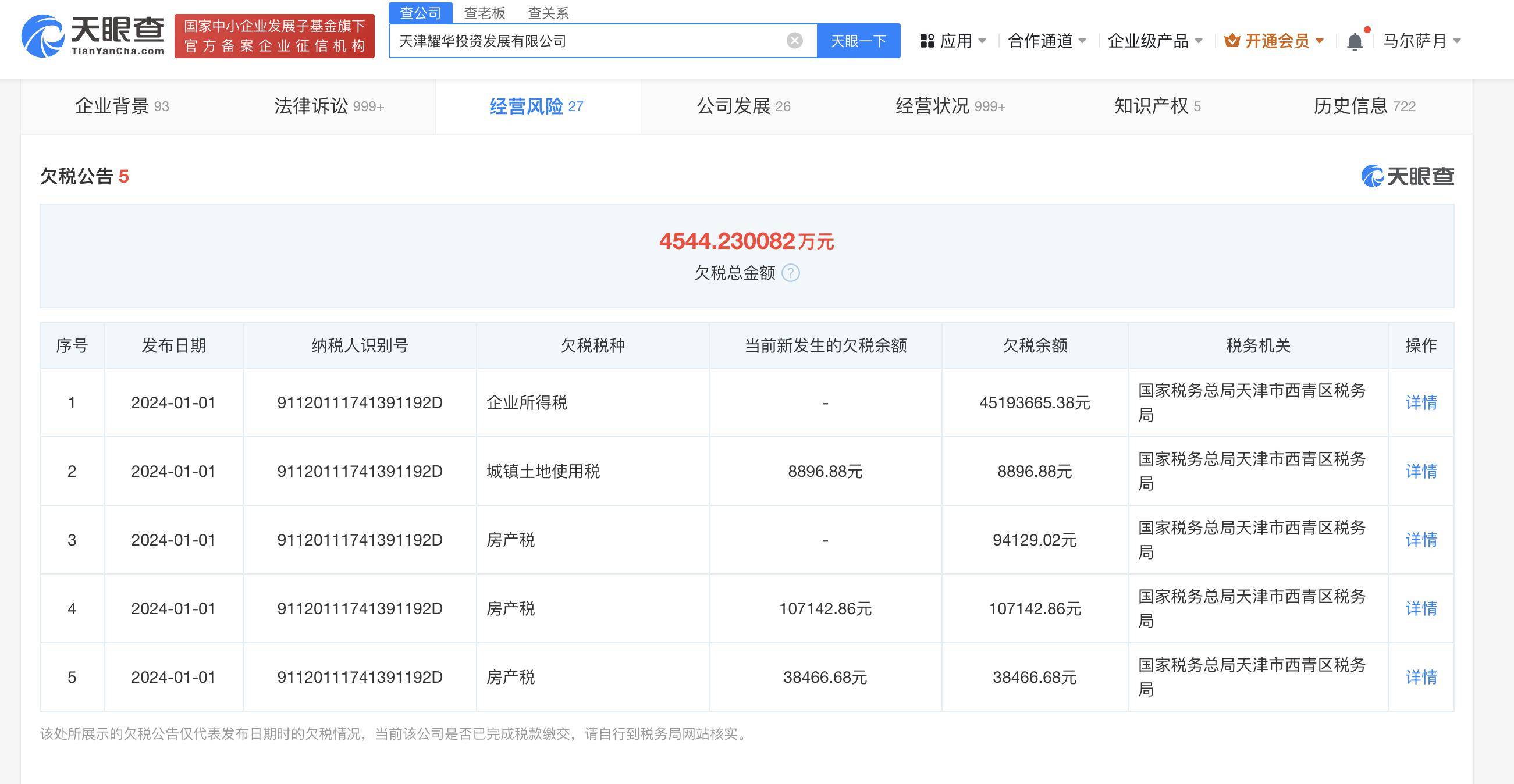Clear the search box using the X icon

(x=795, y=40)
